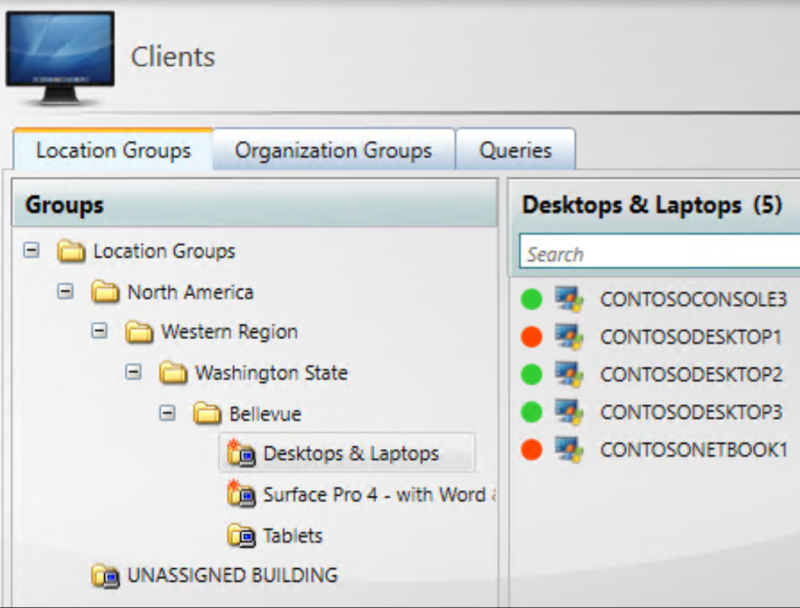
Task: Collapse the Location Groups root node
Action: click(x=32, y=251)
